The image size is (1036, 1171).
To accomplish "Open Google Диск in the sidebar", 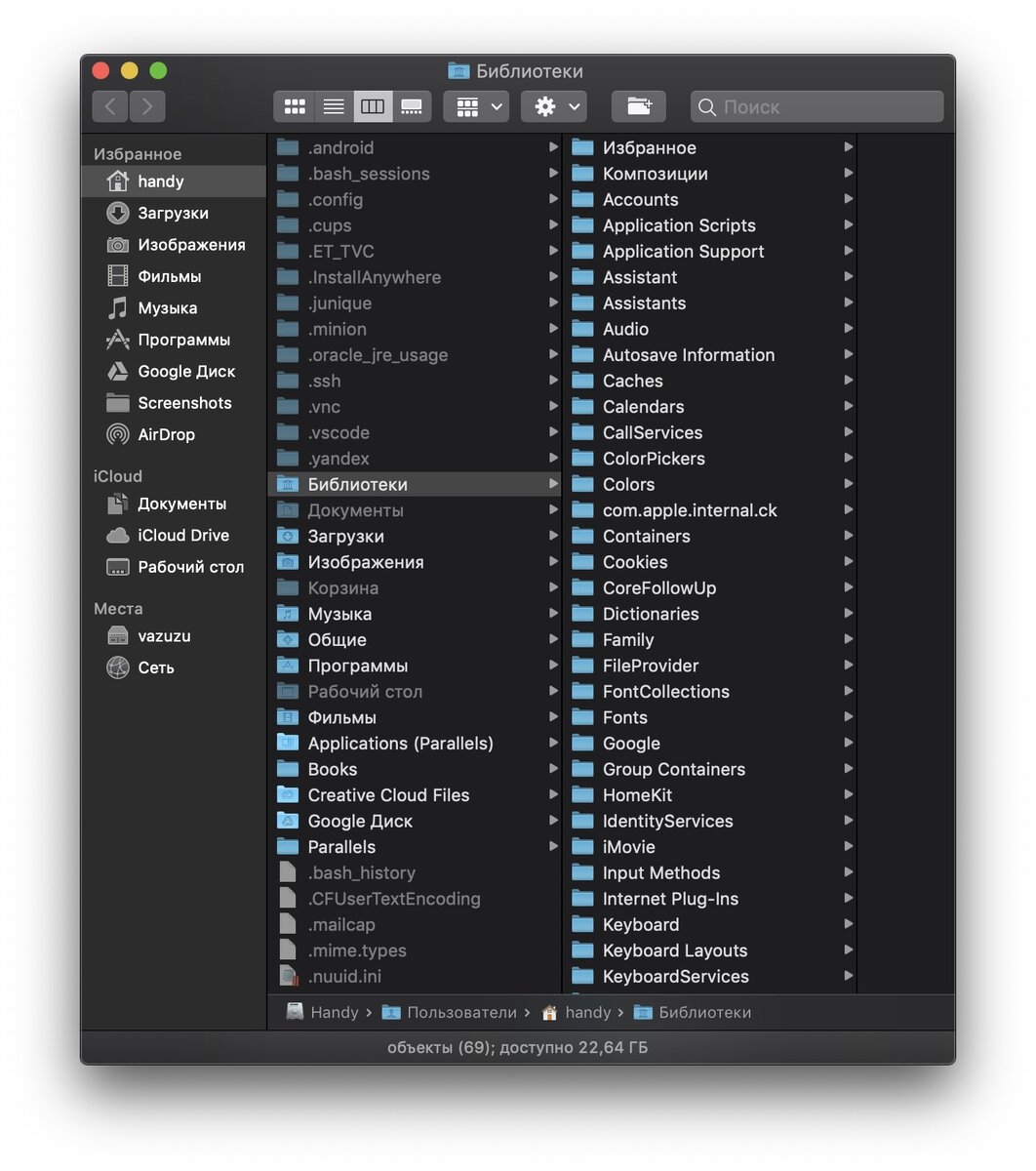I will 174,372.
